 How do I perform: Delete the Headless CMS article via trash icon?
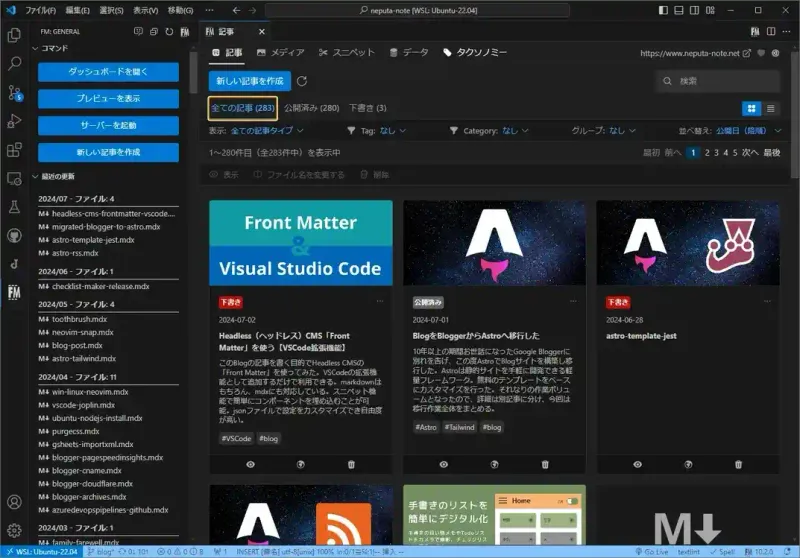pos(351,464)
